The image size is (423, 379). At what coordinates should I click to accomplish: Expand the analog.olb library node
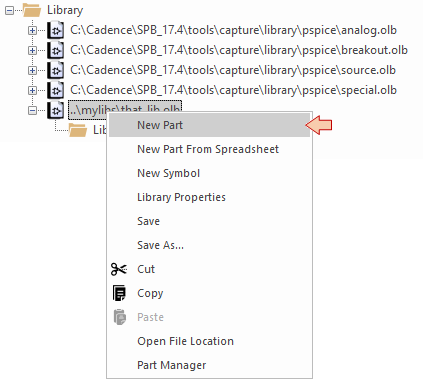32,31
